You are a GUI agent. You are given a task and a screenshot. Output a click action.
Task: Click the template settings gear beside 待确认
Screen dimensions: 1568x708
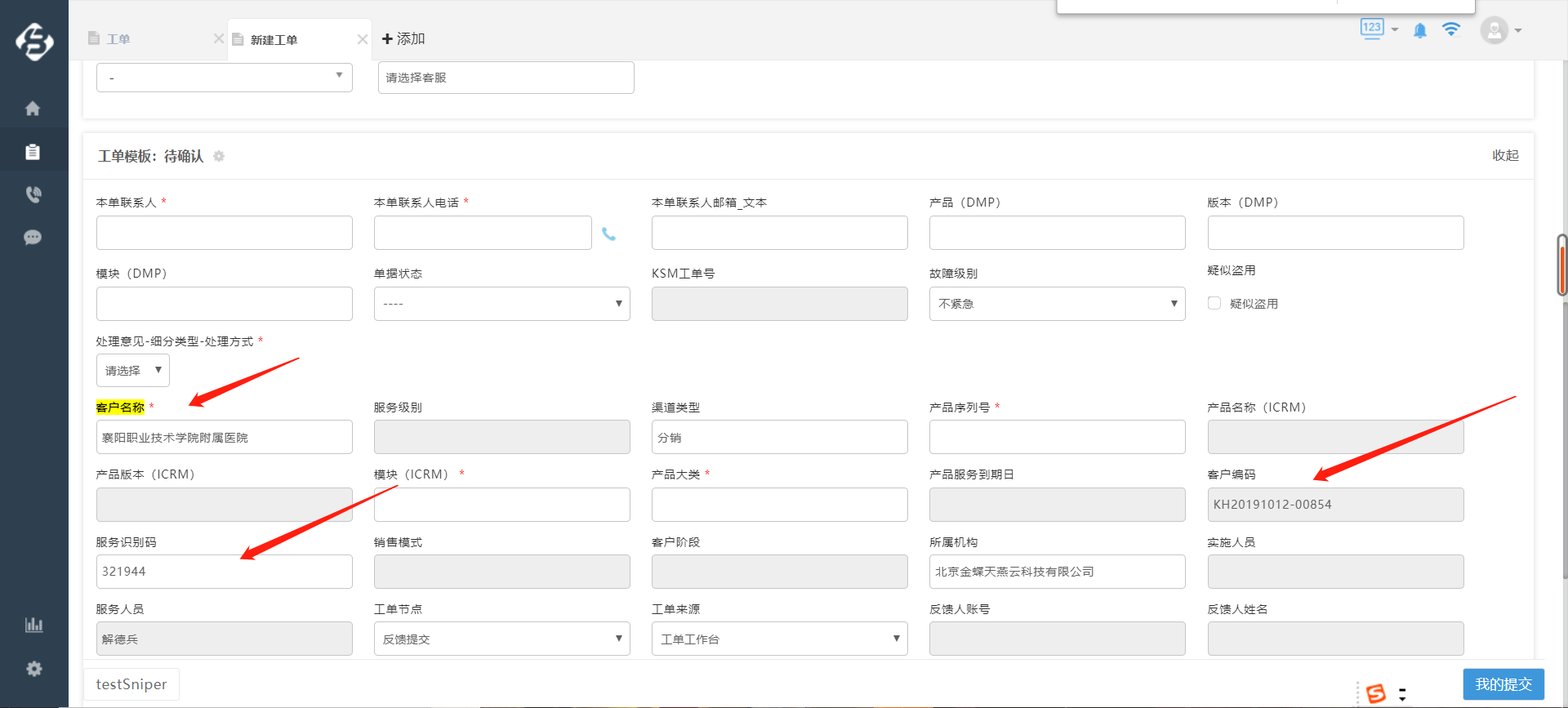[219, 156]
